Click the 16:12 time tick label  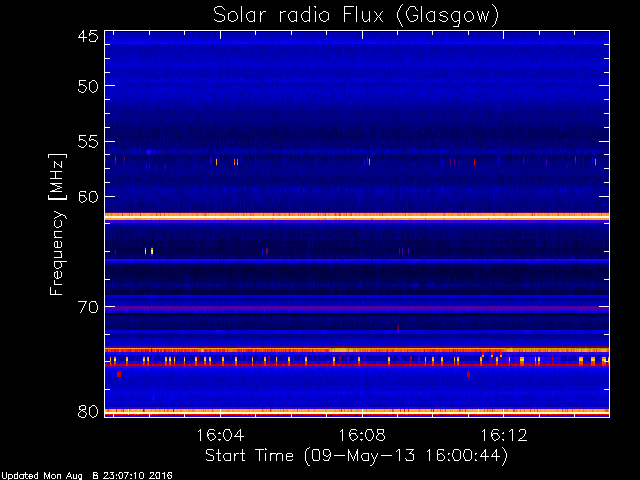tap(504, 435)
